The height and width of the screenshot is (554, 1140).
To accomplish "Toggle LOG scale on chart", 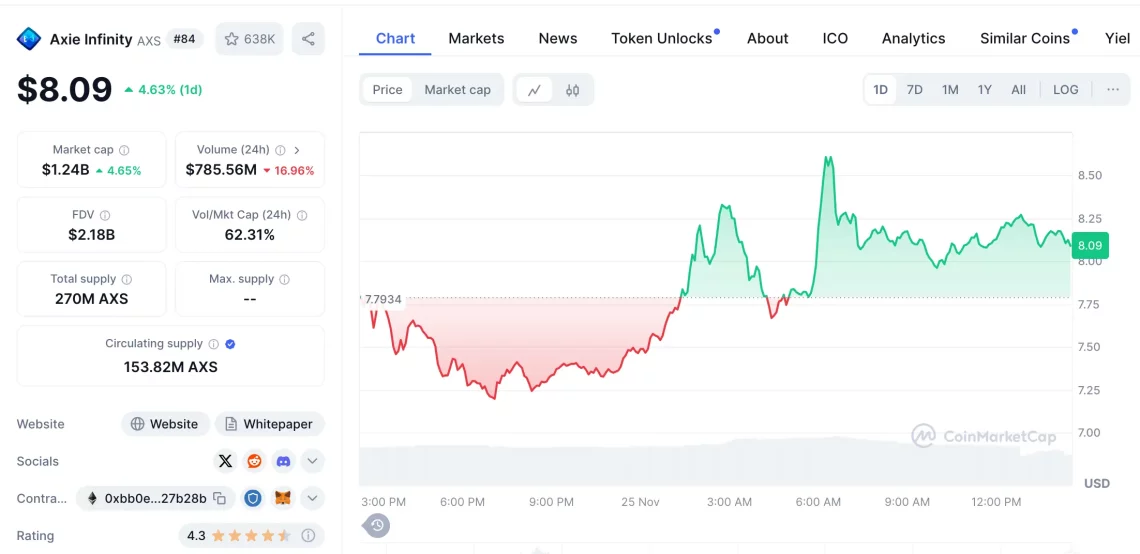I will click(x=1066, y=90).
